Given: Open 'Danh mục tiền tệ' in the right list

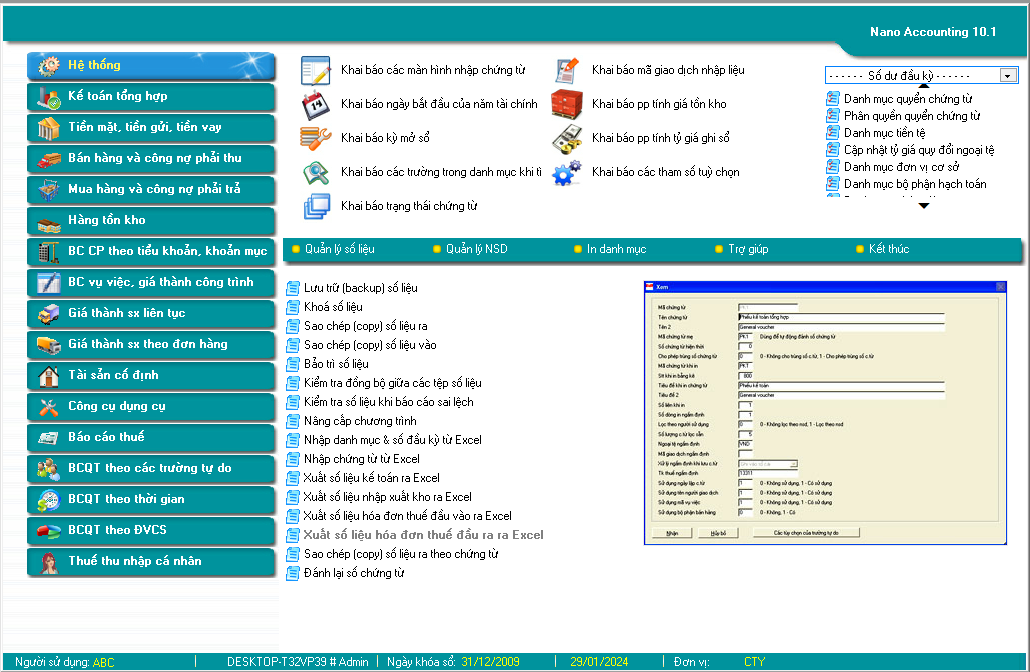Looking at the screenshot, I should point(884,133).
